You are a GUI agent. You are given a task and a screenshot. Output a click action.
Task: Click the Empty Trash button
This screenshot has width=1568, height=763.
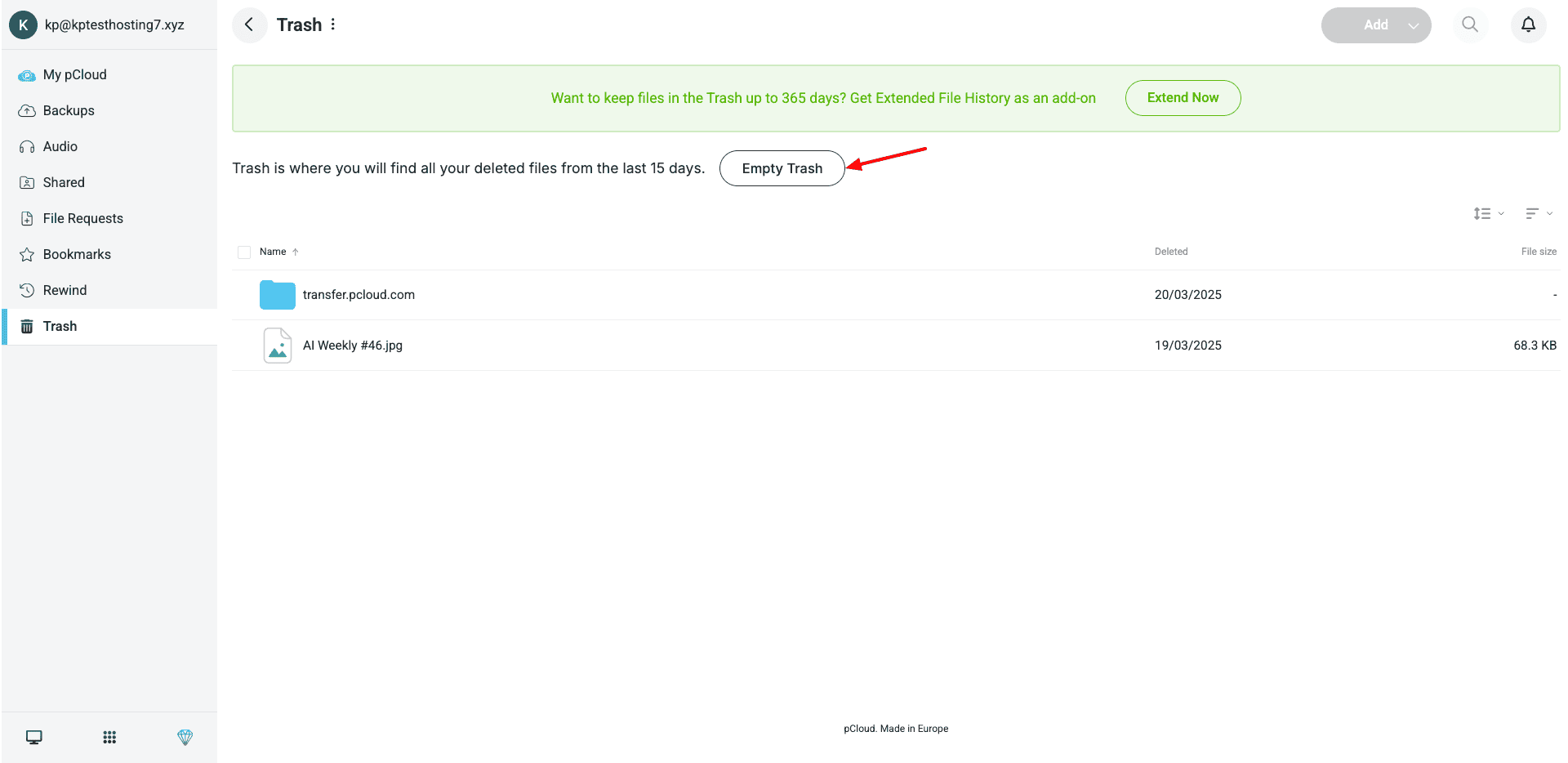(x=782, y=168)
